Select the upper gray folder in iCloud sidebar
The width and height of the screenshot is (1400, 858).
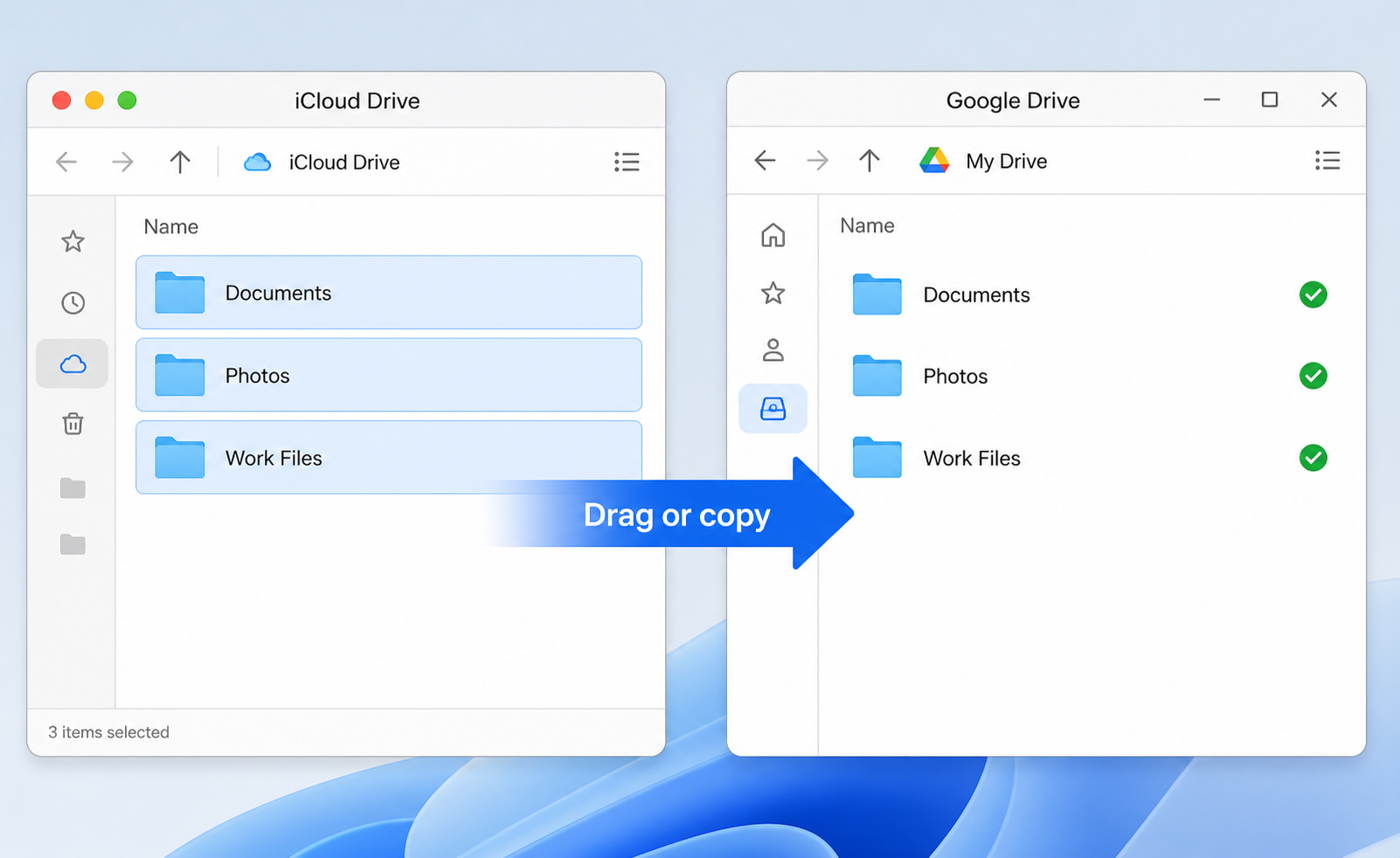click(73, 488)
